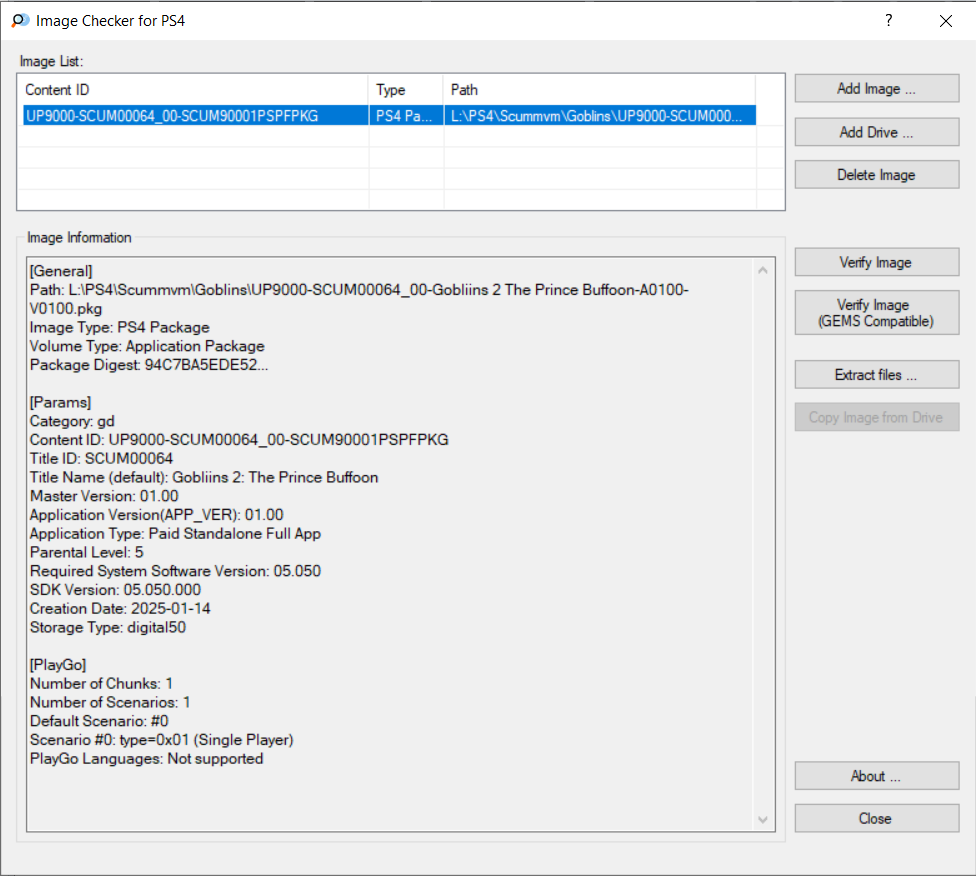Click the Image Checker app icon
The image size is (976, 876).
pos(20,21)
